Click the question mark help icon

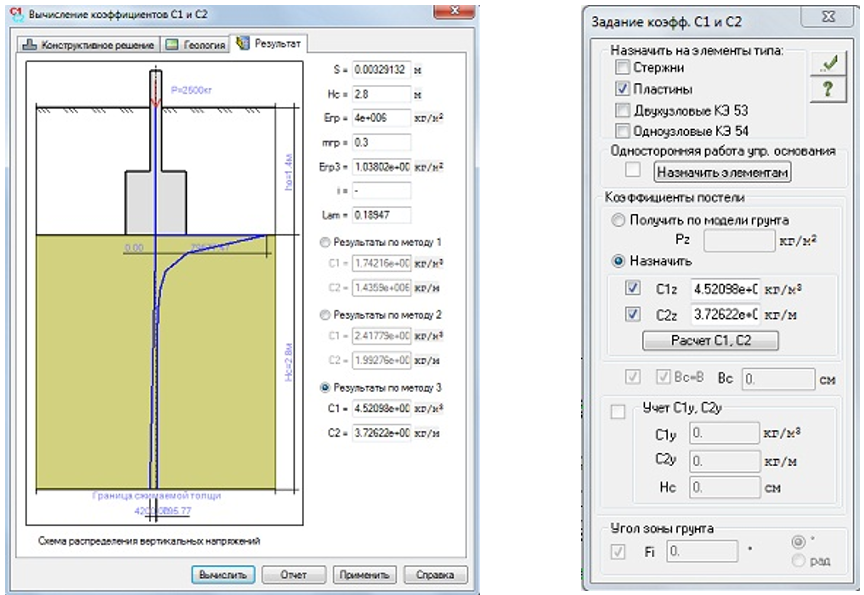coord(828,89)
